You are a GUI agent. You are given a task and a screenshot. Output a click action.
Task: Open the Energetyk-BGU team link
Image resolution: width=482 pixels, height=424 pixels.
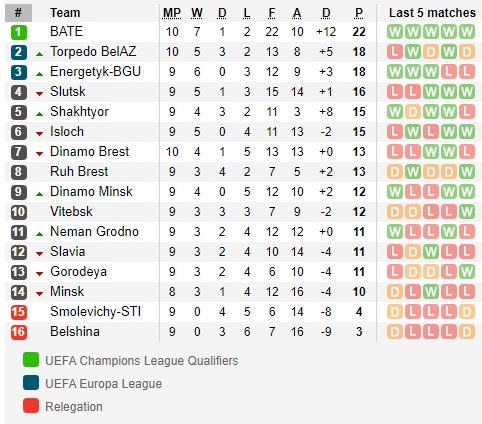95,72
